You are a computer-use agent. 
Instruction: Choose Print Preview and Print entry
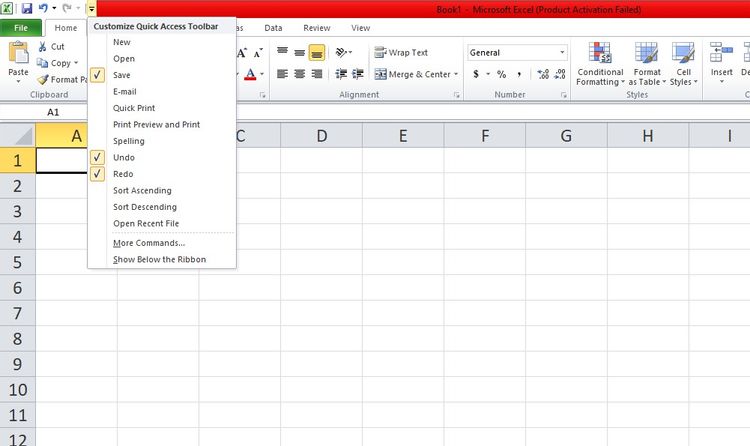(x=156, y=124)
